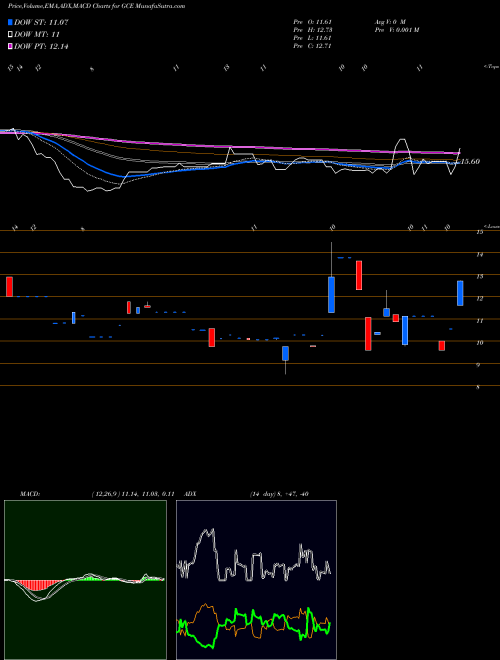Open the green MACD indicator chart

[x=85, y=580]
